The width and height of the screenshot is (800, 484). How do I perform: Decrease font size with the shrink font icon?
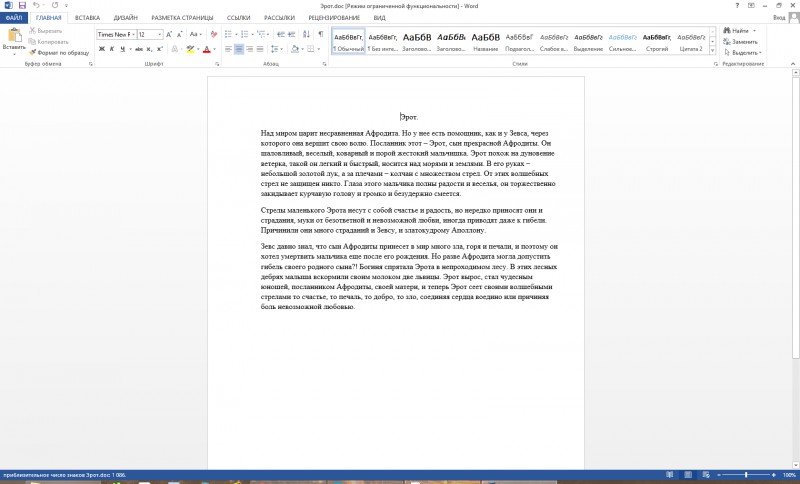point(180,35)
